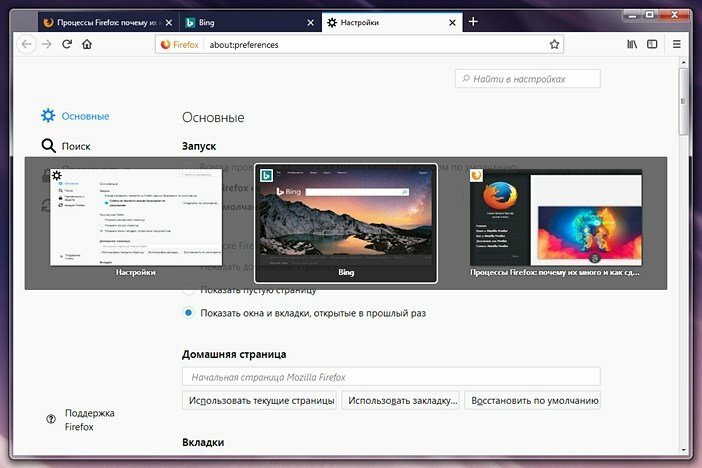Image resolution: width=702 pixels, height=468 pixels.
Task: Minimize the Firefox window
Action: [632, 15]
